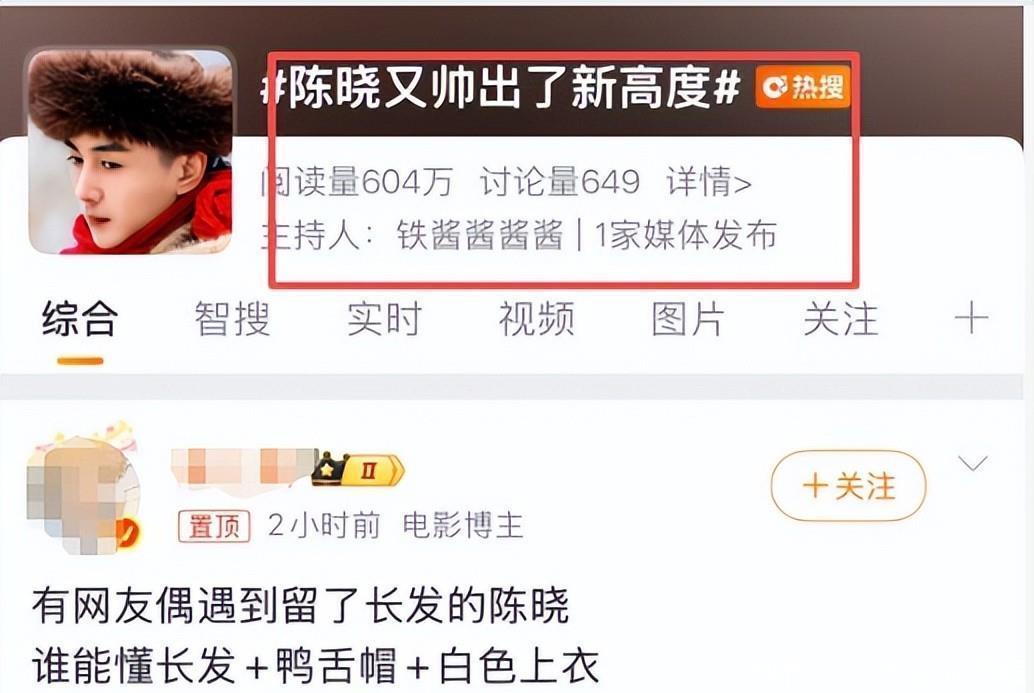Open host 铁酱酱酱酱 profile link

point(480,235)
